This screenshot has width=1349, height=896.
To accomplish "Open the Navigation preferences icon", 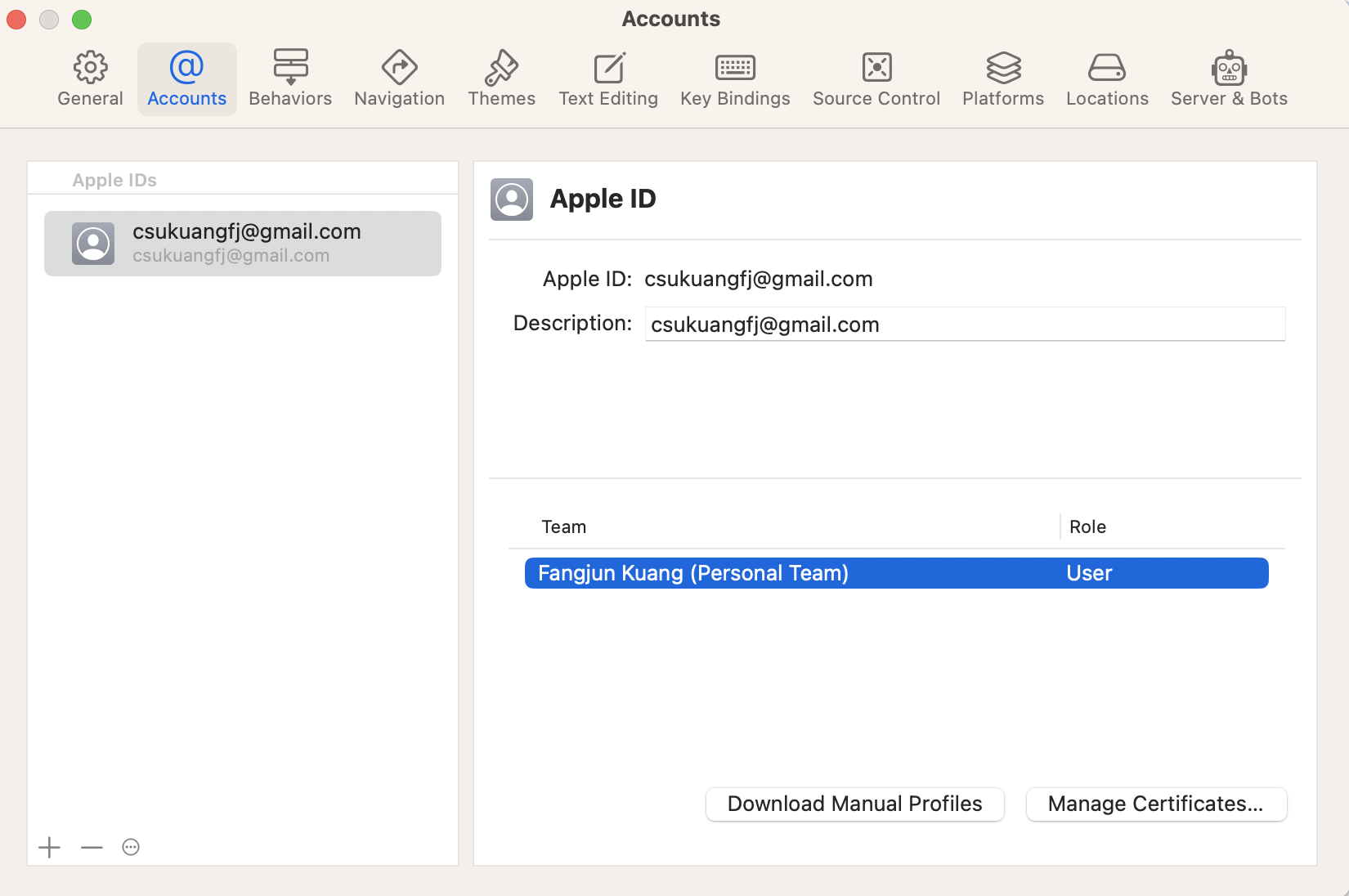I will (x=399, y=67).
